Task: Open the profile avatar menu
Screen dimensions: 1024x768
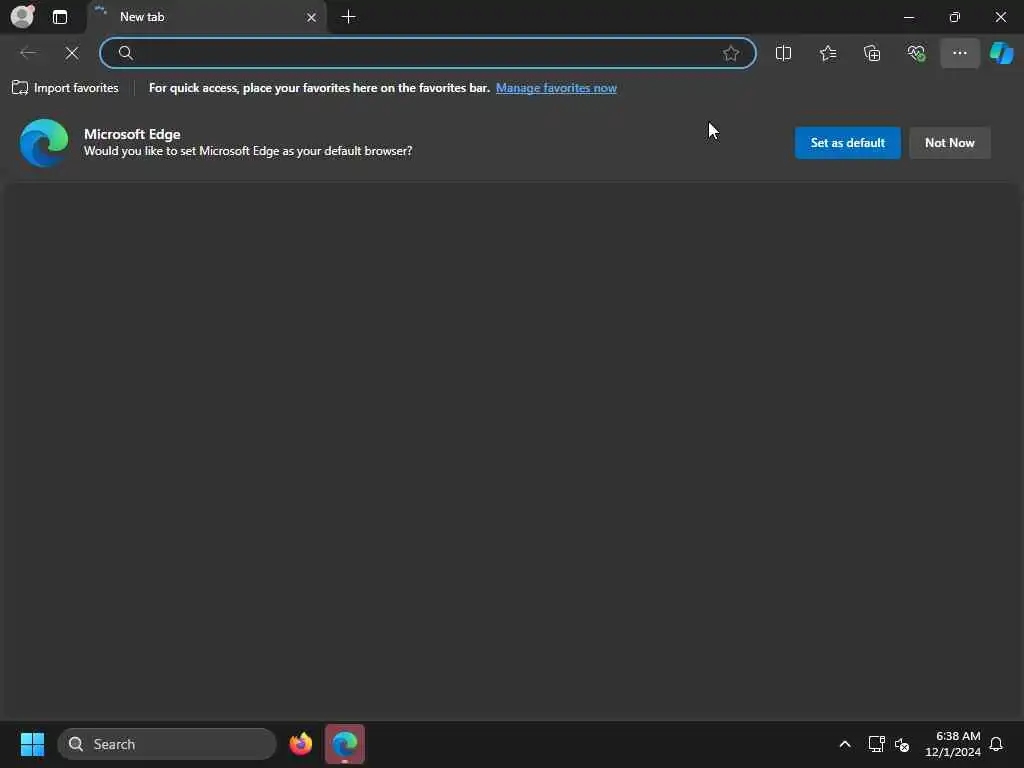Action: [22, 16]
